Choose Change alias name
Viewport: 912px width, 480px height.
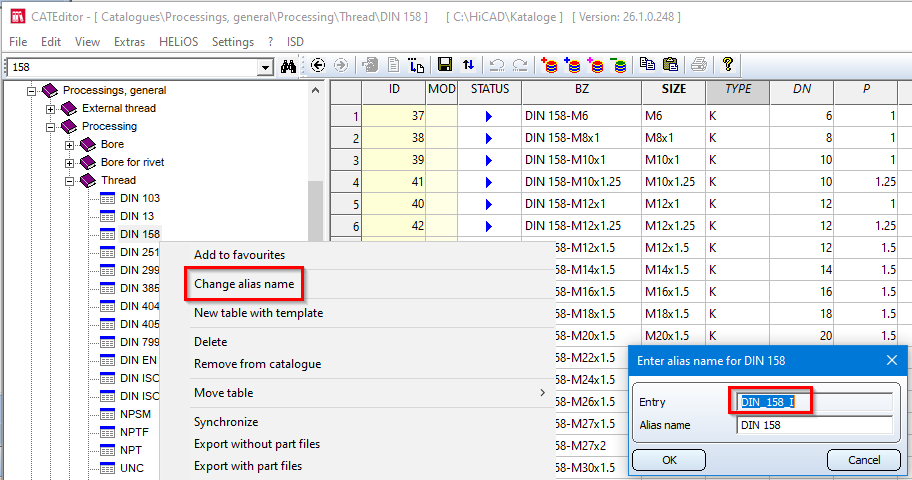244,284
